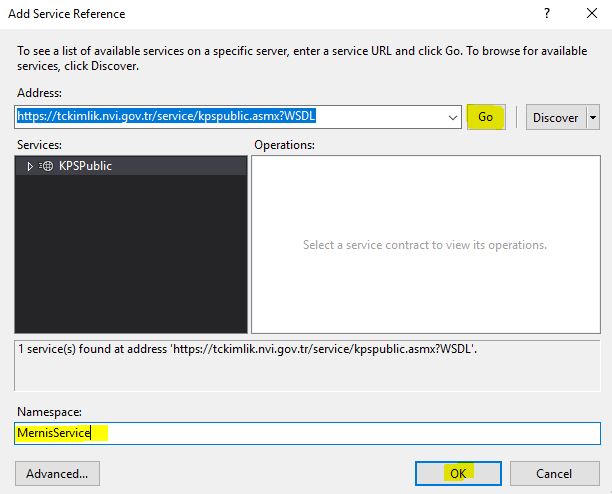Open the Address URL history dropdown
The width and height of the screenshot is (612, 494).
pos(453,117)
